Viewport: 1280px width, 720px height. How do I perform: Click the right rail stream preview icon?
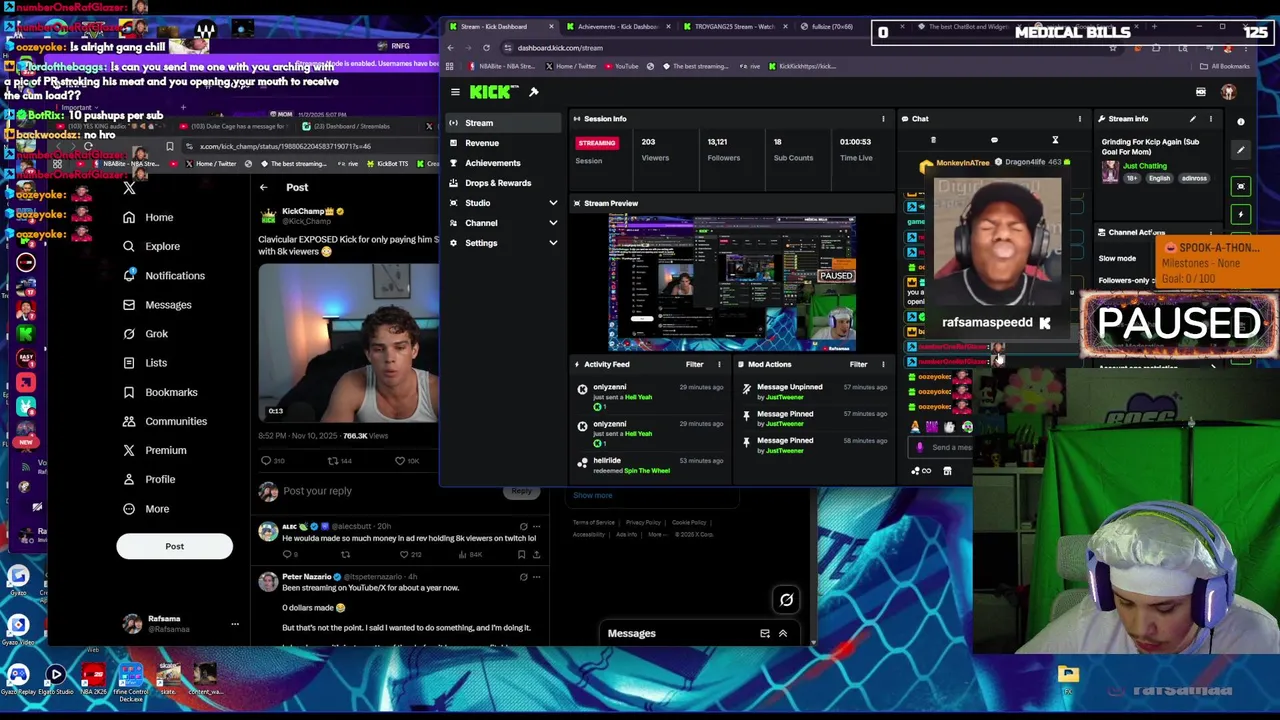[x=1241, y=187]
